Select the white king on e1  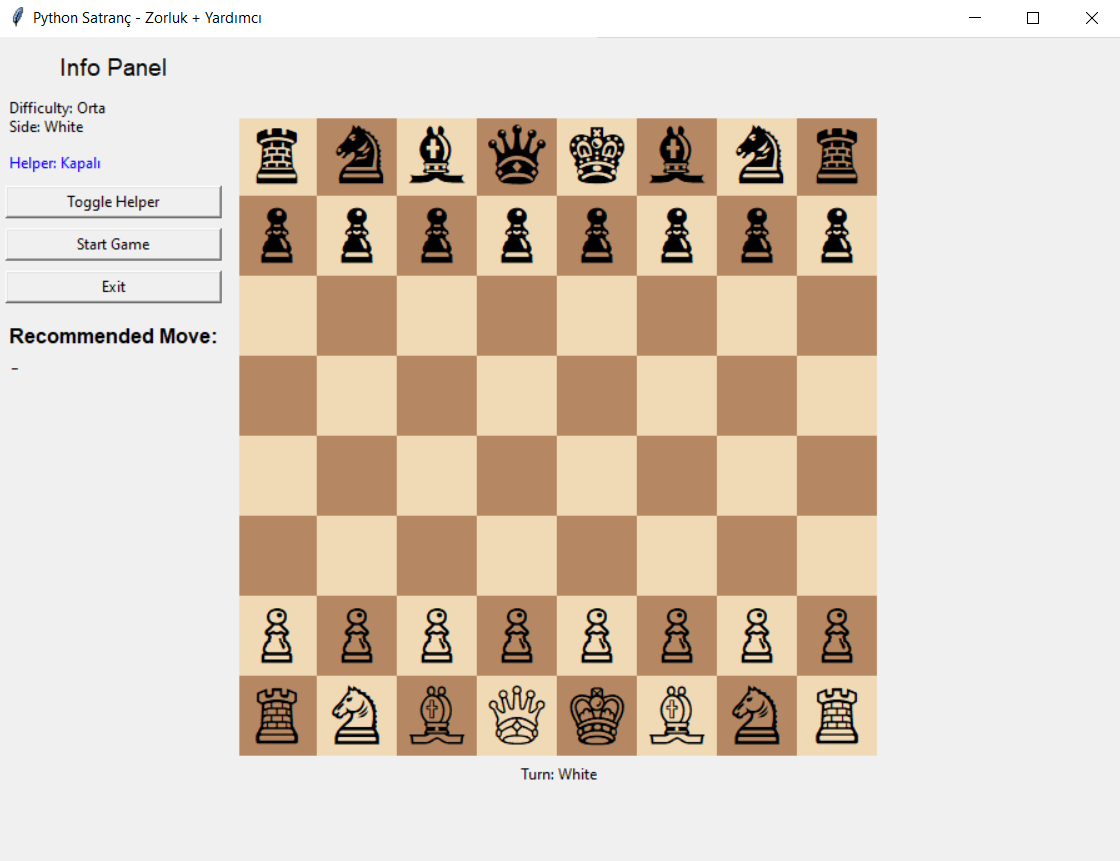pos(597,716)
